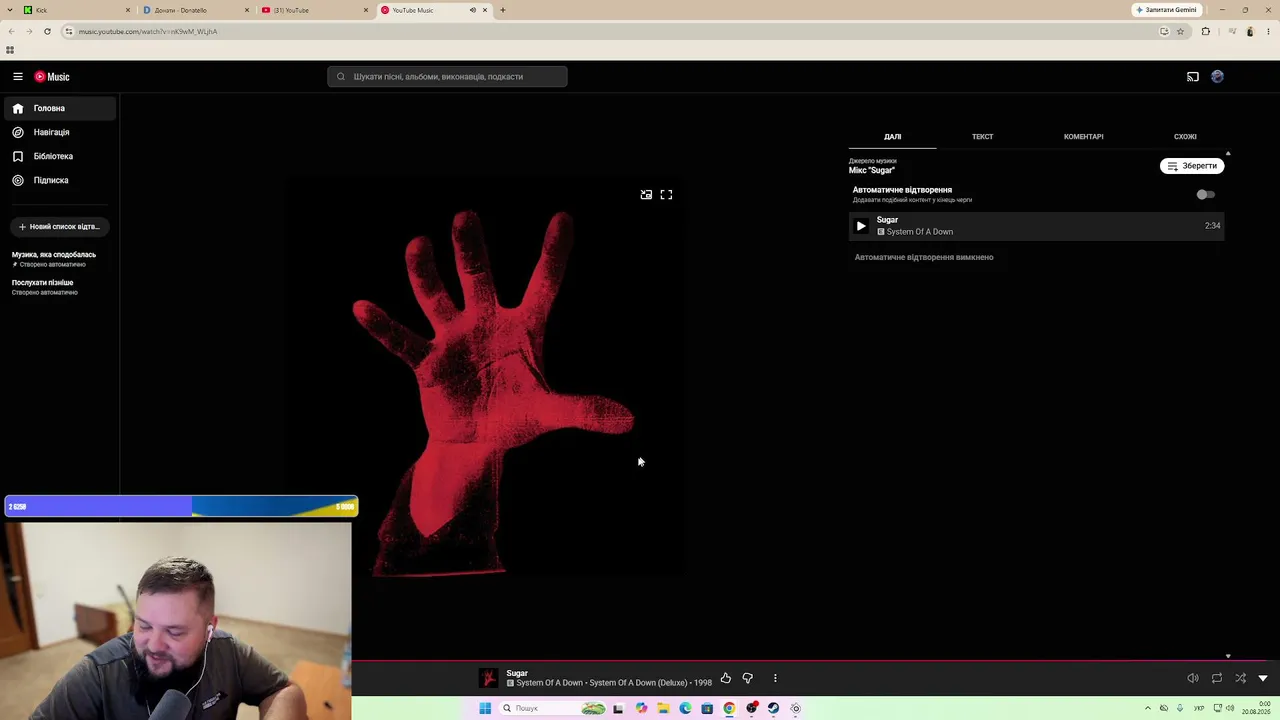Switch to the ТЕКСТ lyrics tab
This screenshot has height=720, width=1280.
tap(982, 136)
